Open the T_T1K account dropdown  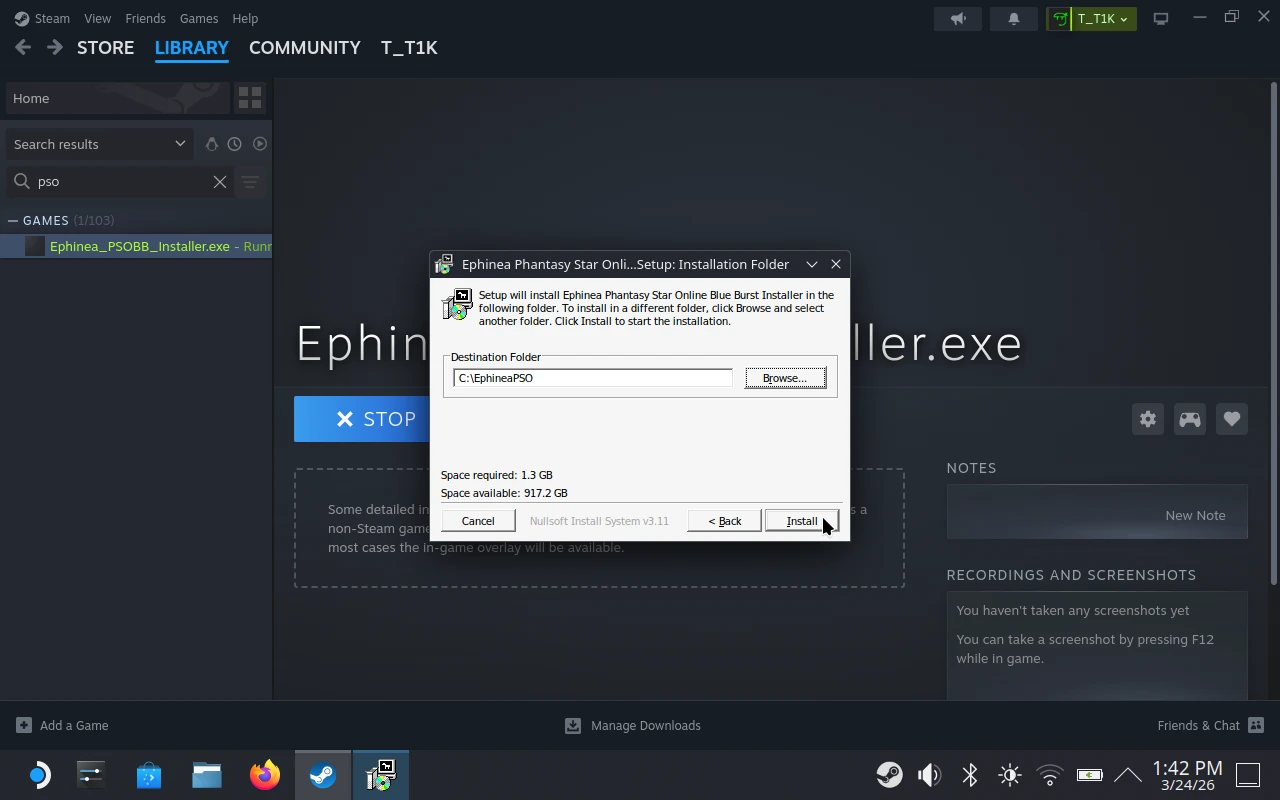1091,18
